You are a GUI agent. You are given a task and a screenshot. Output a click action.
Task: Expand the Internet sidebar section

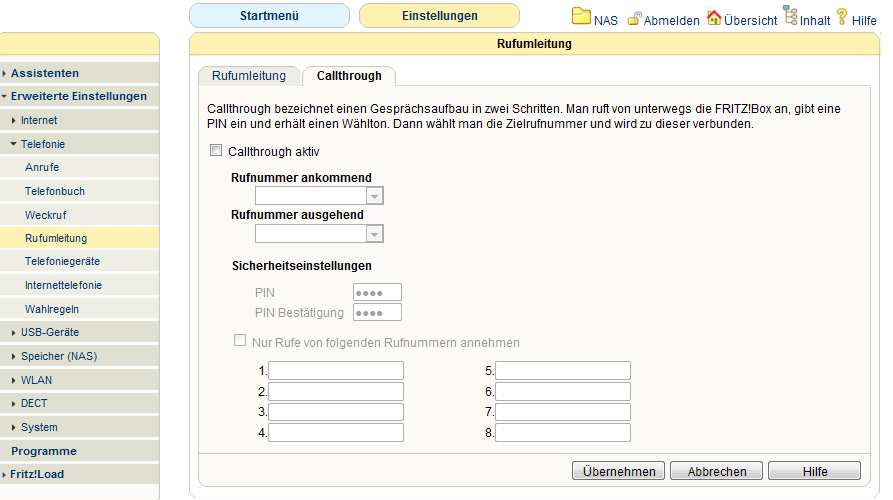(39, 120)
